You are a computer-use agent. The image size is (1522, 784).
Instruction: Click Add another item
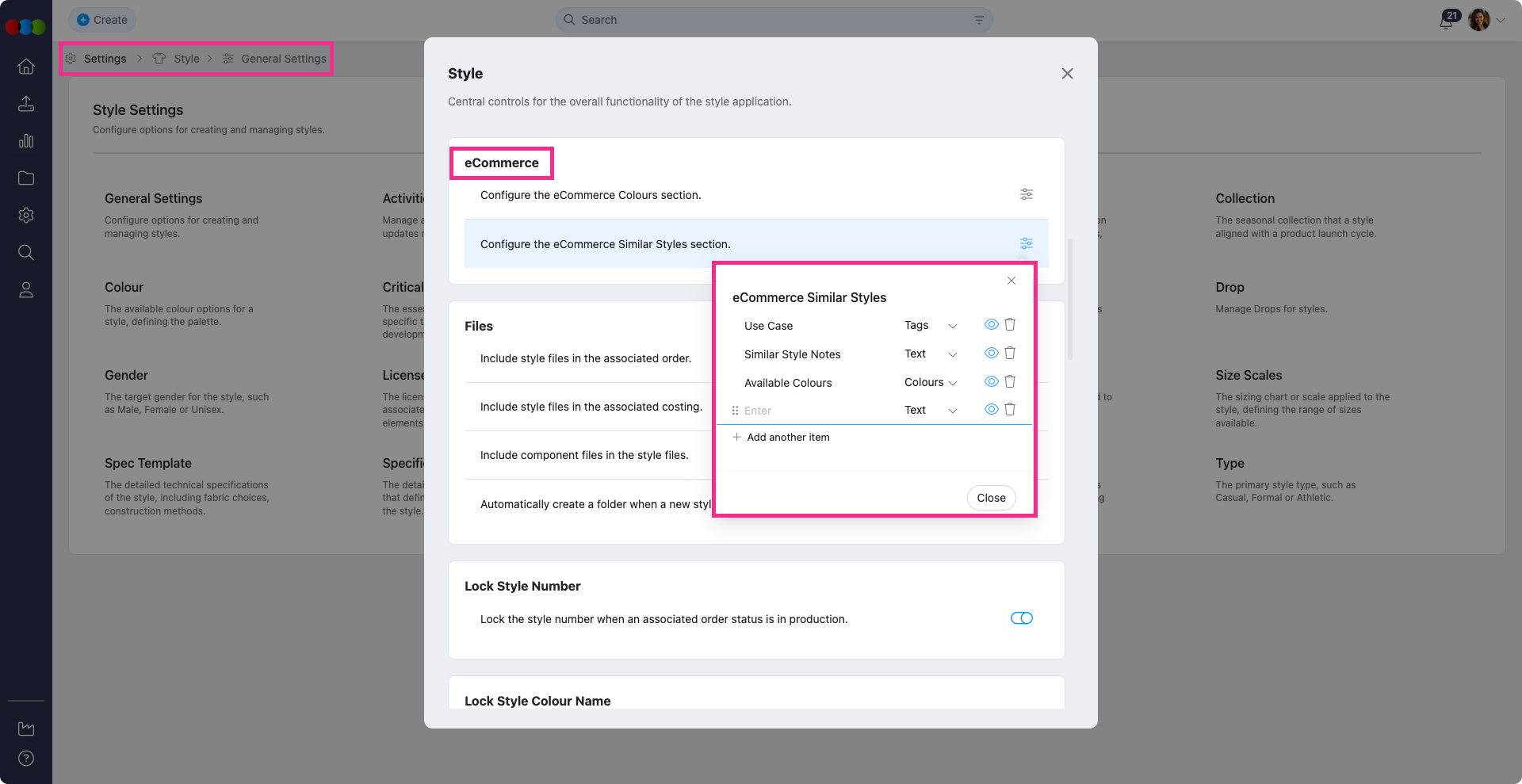pos(787,438)
